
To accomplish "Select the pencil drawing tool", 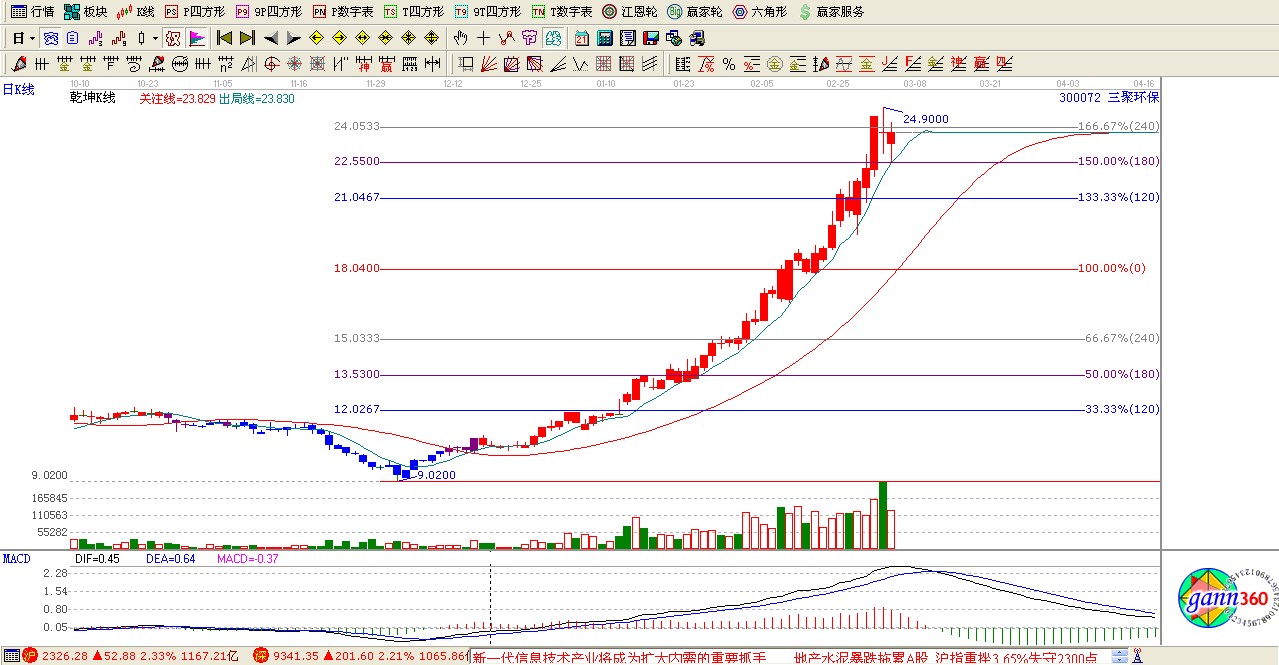I will 19,64.
